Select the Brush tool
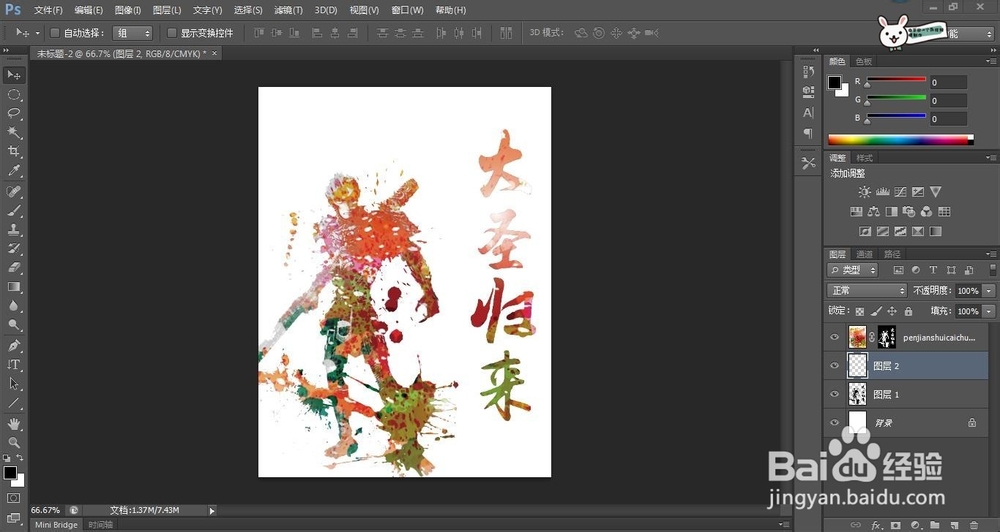1000x532 pixels. pos(14,211)
